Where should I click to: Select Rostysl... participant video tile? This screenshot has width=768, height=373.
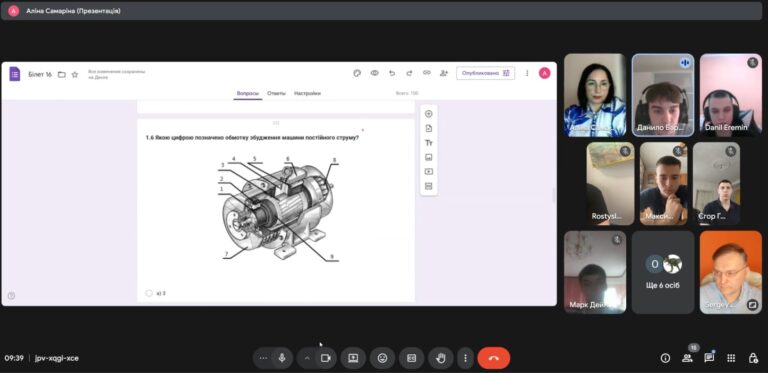pos(610,184)
